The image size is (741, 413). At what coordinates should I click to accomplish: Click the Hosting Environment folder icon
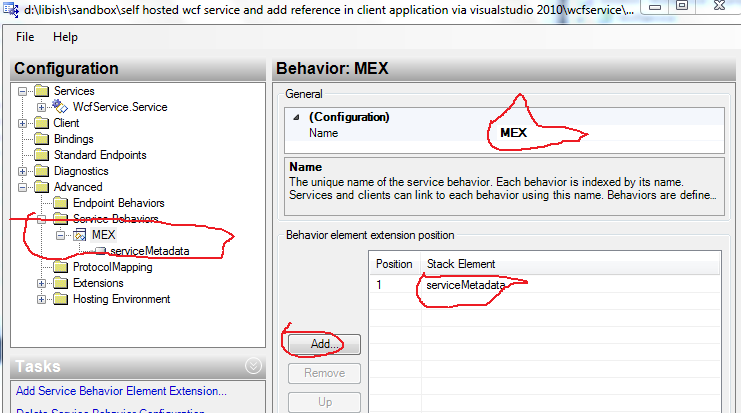pyautogui.click(x=60, y=299)
